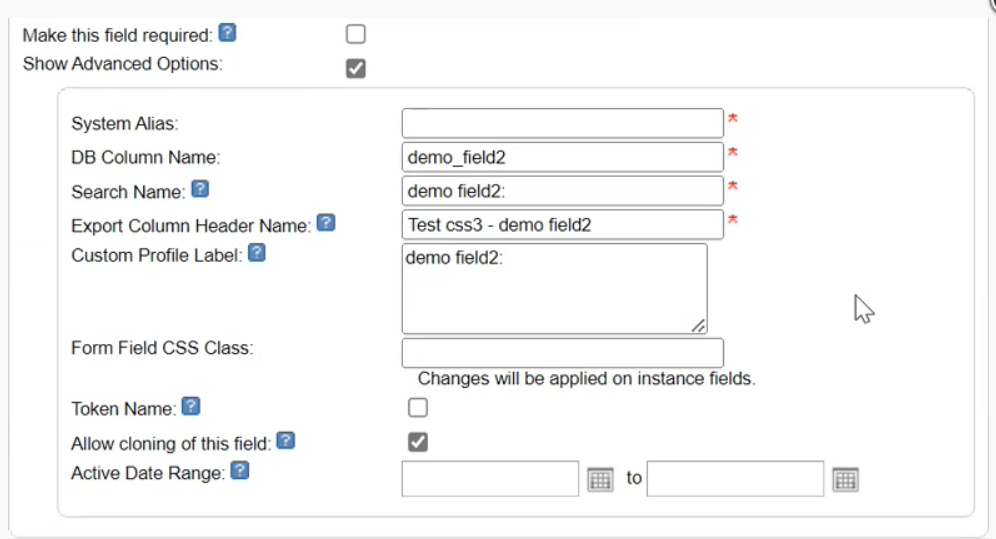Image resolution: width=996 pixels, height=539 pixels.
Task: Click into the System Alias field
Action: pos(562,123)
